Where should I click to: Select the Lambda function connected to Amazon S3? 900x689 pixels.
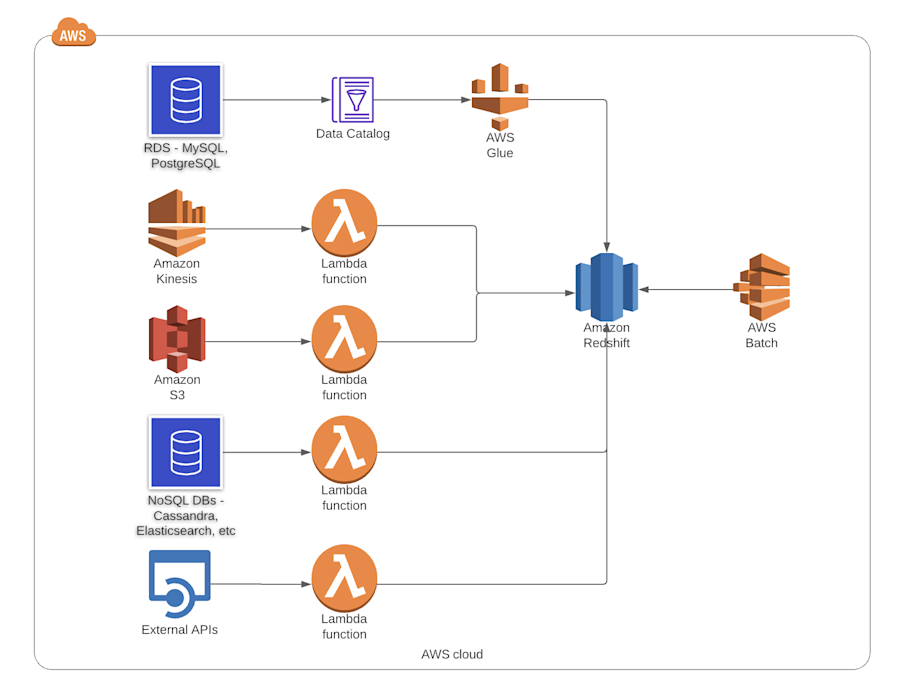[344, 338]
